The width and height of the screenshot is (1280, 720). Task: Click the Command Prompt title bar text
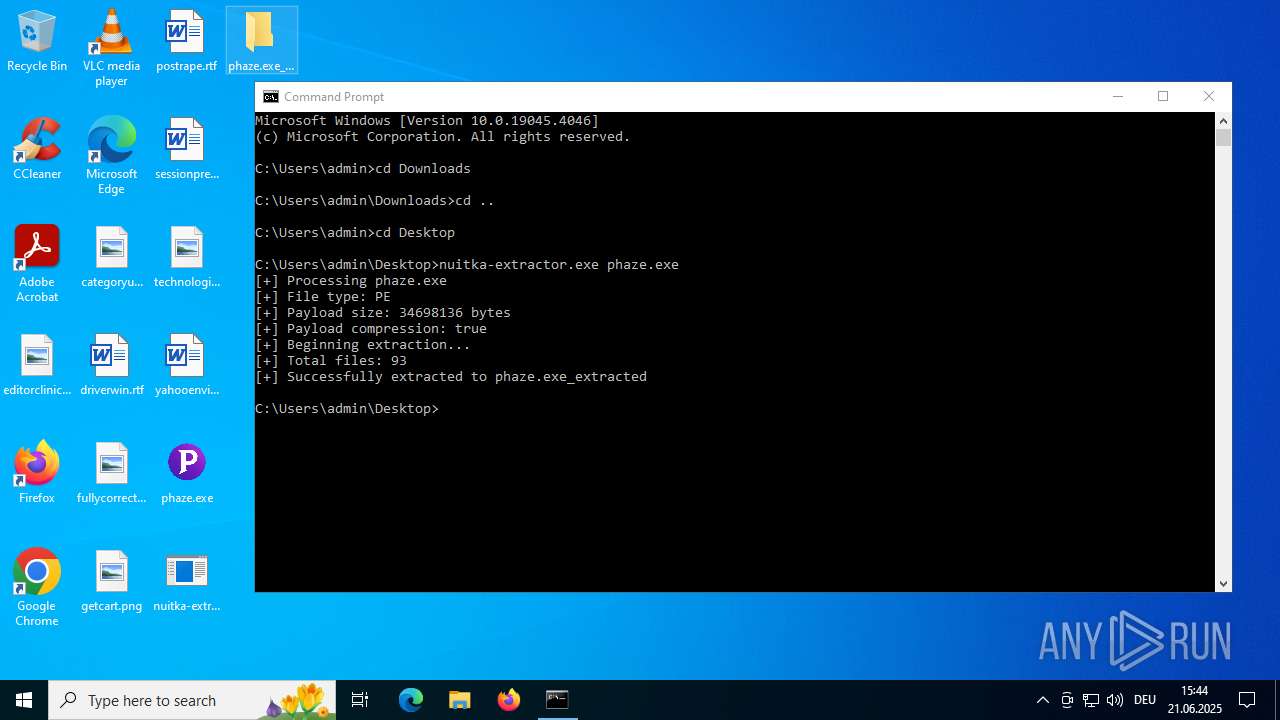pos(334,97)
